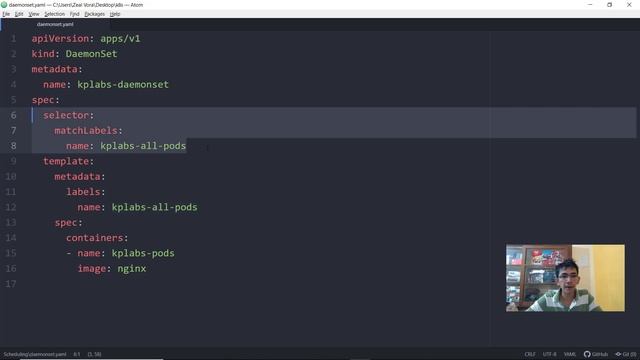
Task: Click the 'spec' key on line 13
Action: [66, 222]
